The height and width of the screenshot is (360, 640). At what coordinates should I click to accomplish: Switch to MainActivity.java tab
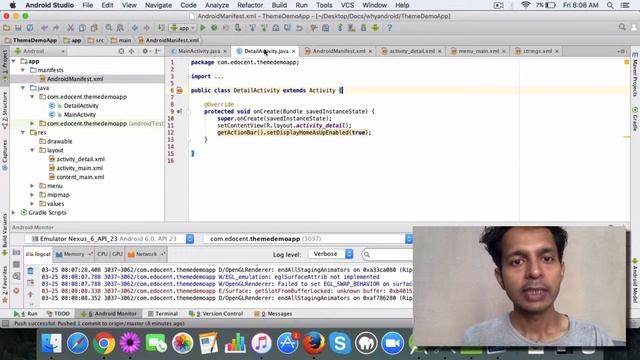[x=199, y=51]
